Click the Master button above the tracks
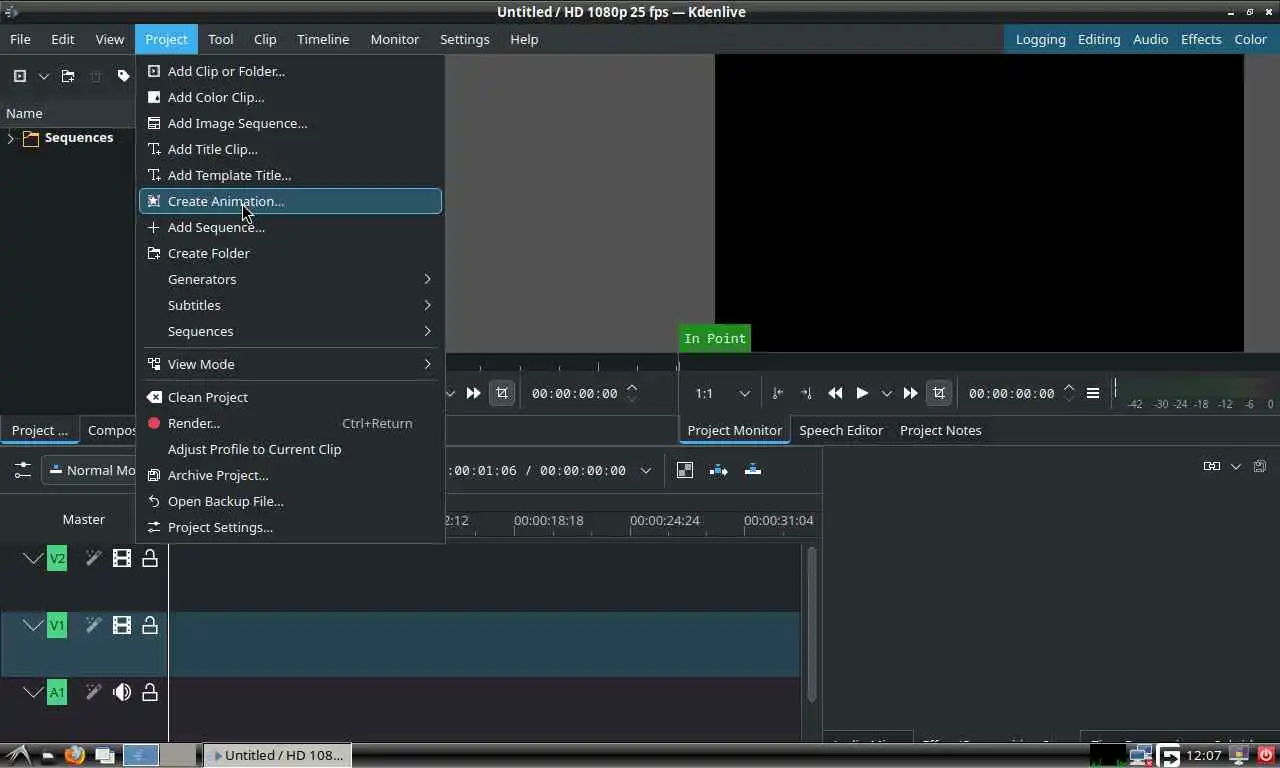The width and height of the screenshot is (1280, 768). [84, 519]
